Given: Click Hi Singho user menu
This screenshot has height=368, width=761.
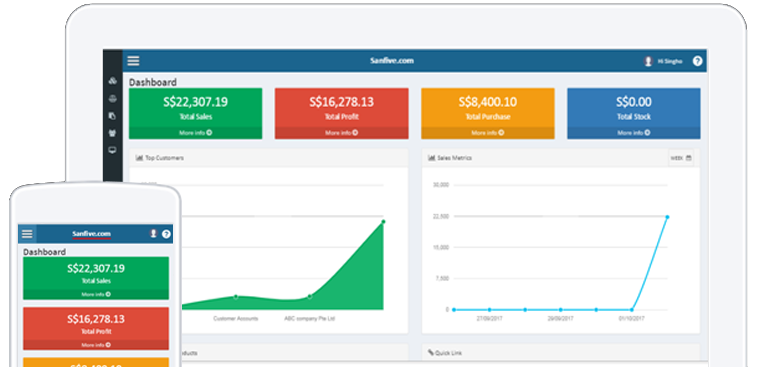Looking at the screenshot, I should click(670, 62).
